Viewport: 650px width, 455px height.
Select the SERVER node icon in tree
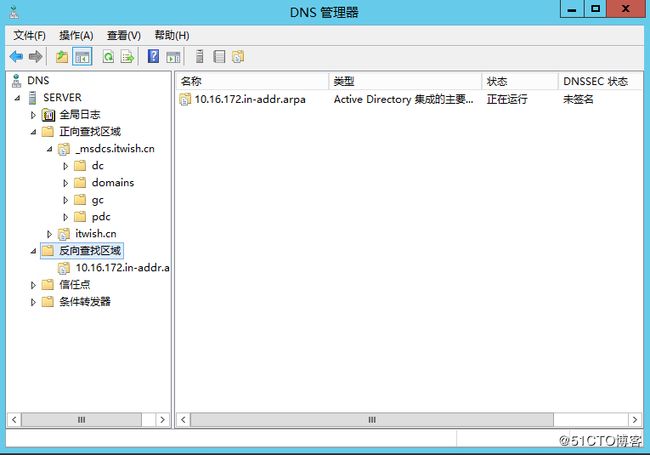tap(32, 98)
